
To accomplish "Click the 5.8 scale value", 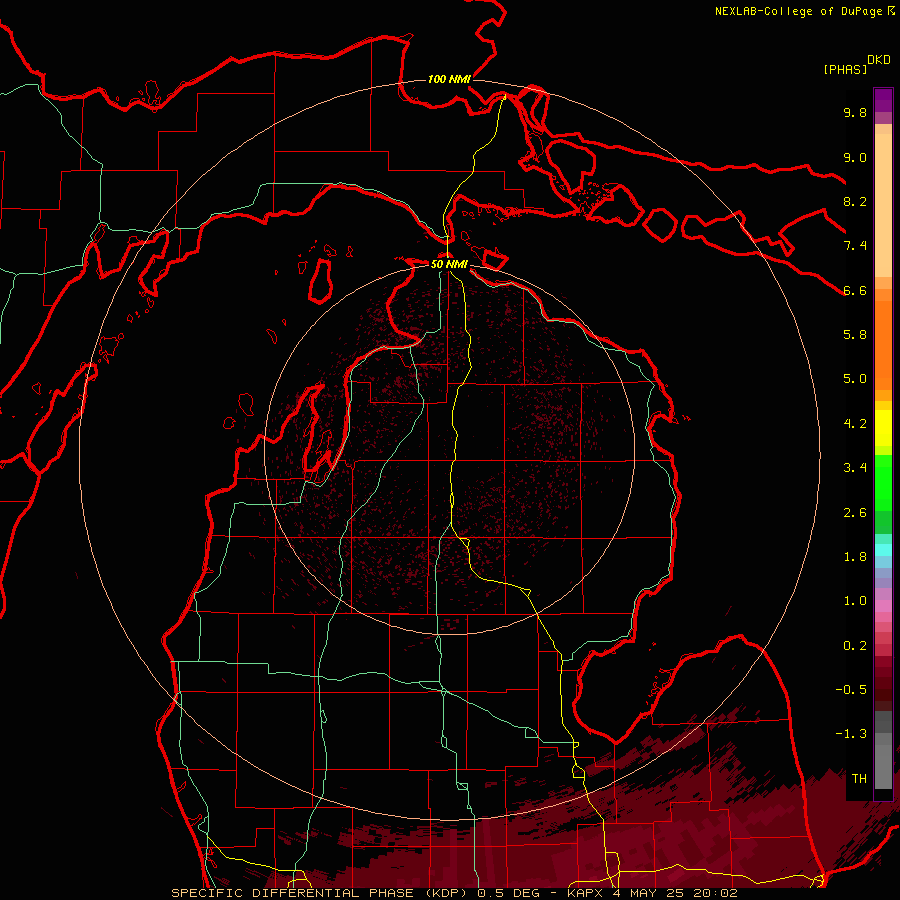I will tap(855, 335).
